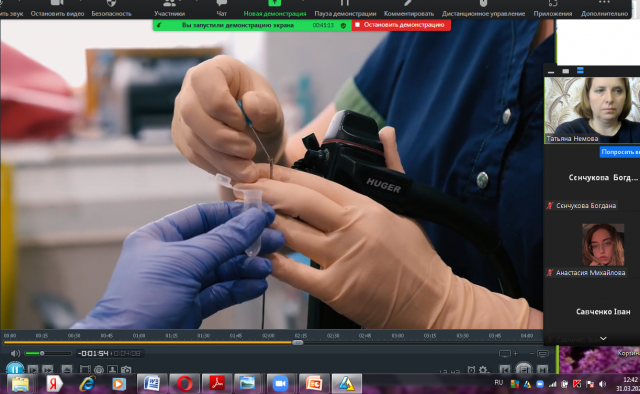
Task: Open Microsoft Word from the taskbar
Action: (x=151, y=384)
